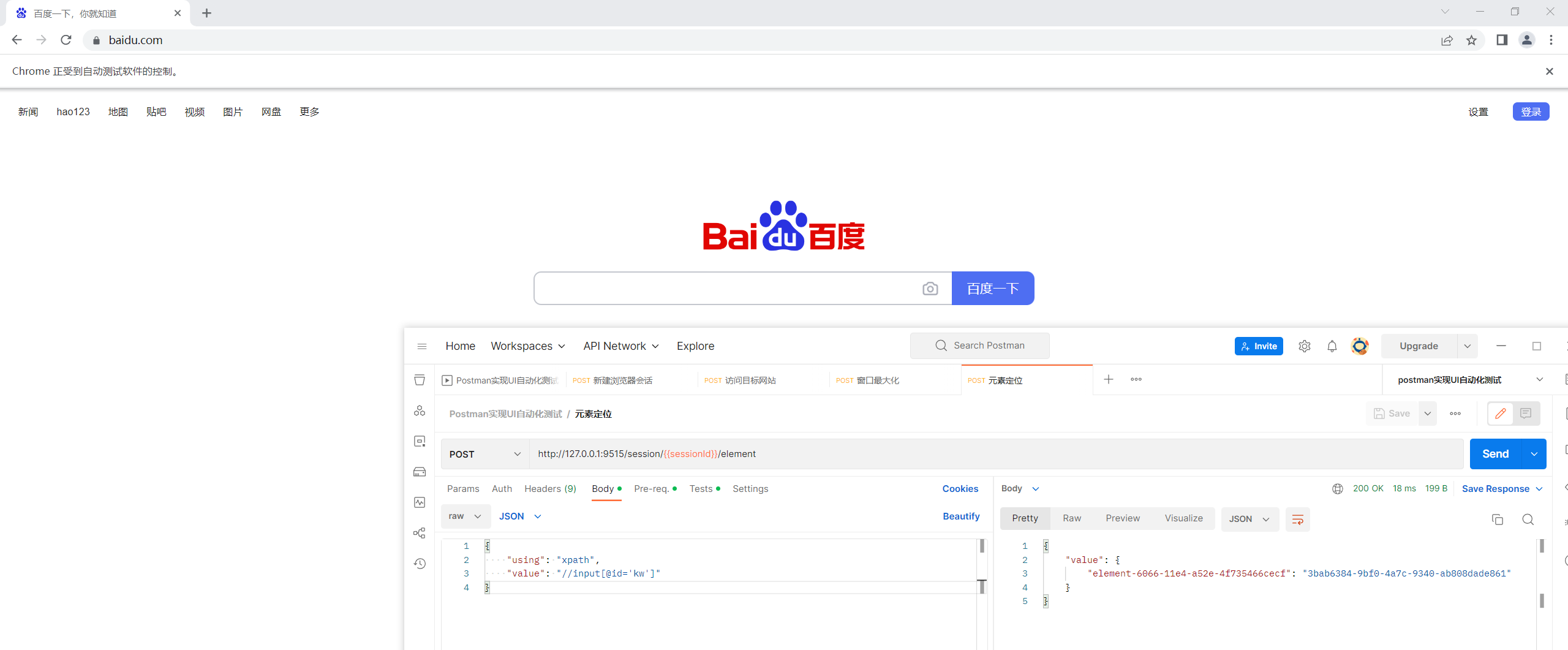Click the 设置 link on Baidu
The image size is (1568, 650).
[x=1478, y=111]
